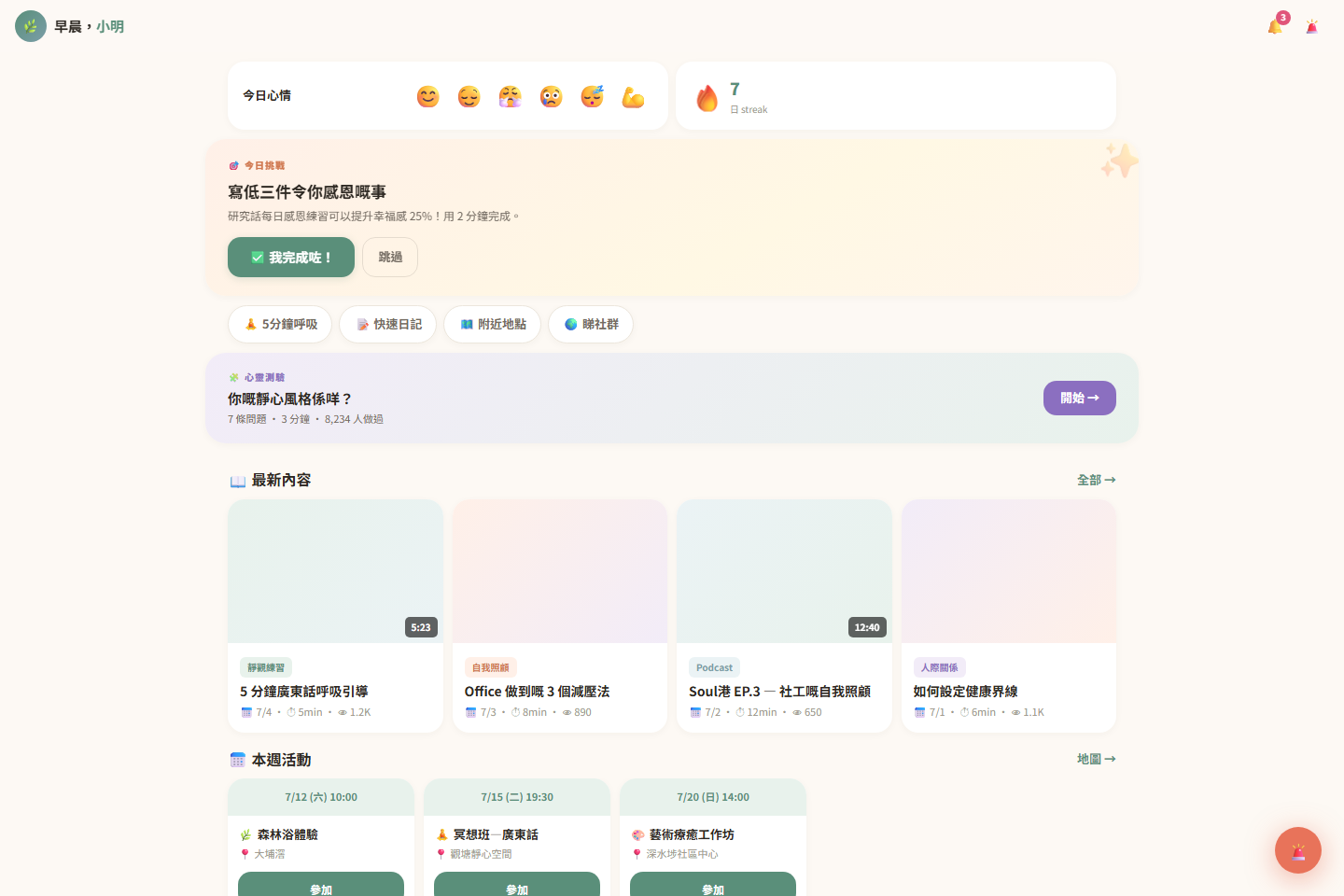Open the 冥想班—廣東話 event
1344x896 pixels.
coord(496,834)
